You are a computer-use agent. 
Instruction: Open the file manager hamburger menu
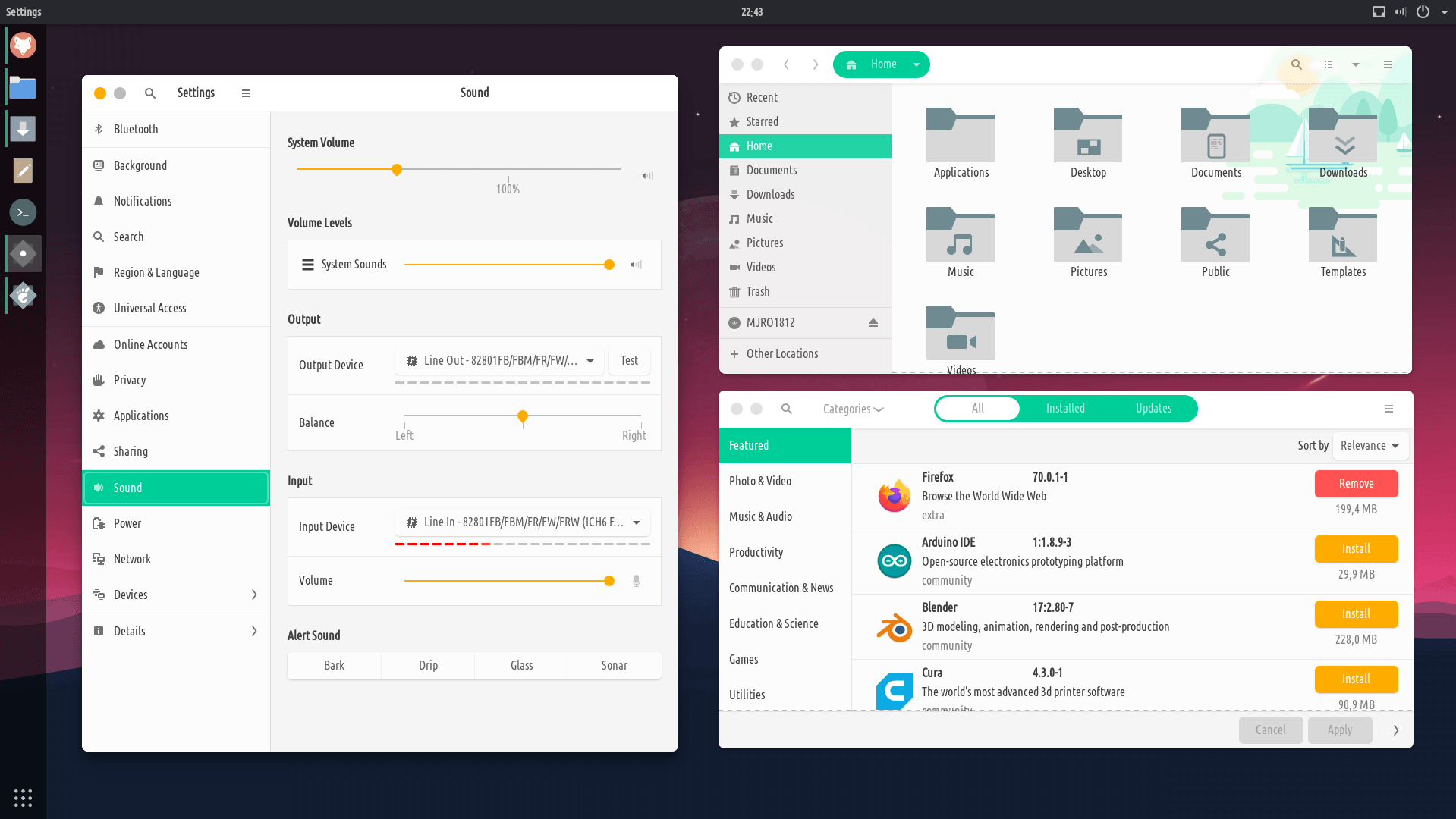1388,64
